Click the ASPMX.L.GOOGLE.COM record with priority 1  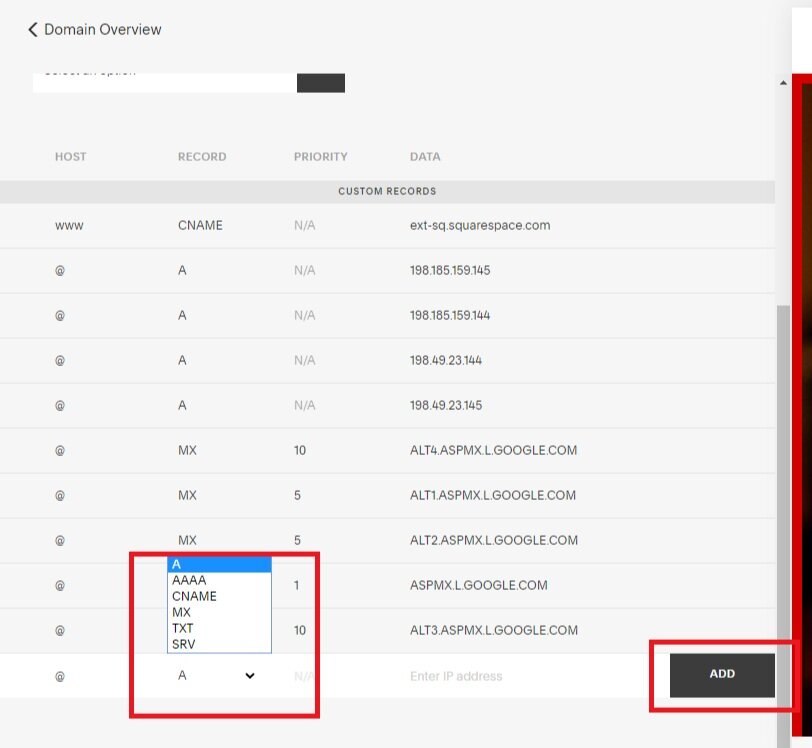[478, 585]
